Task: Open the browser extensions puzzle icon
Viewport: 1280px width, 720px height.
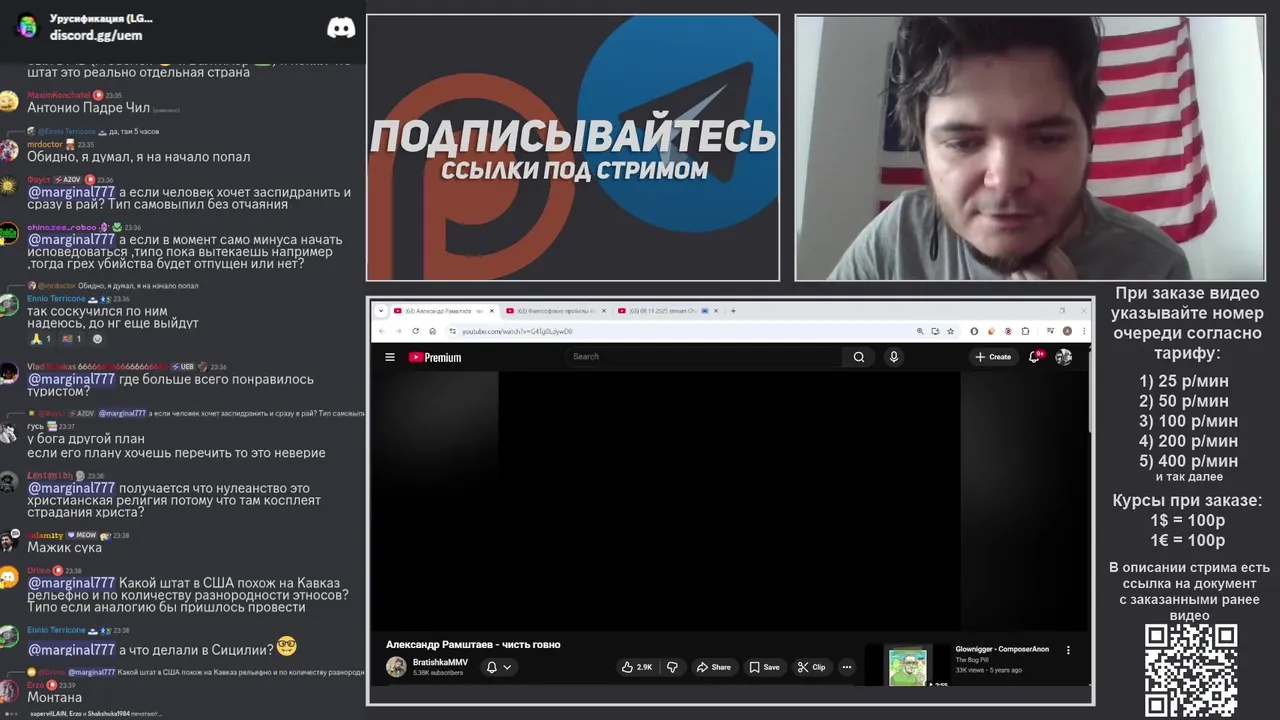Action: (x=1027, y=331)
